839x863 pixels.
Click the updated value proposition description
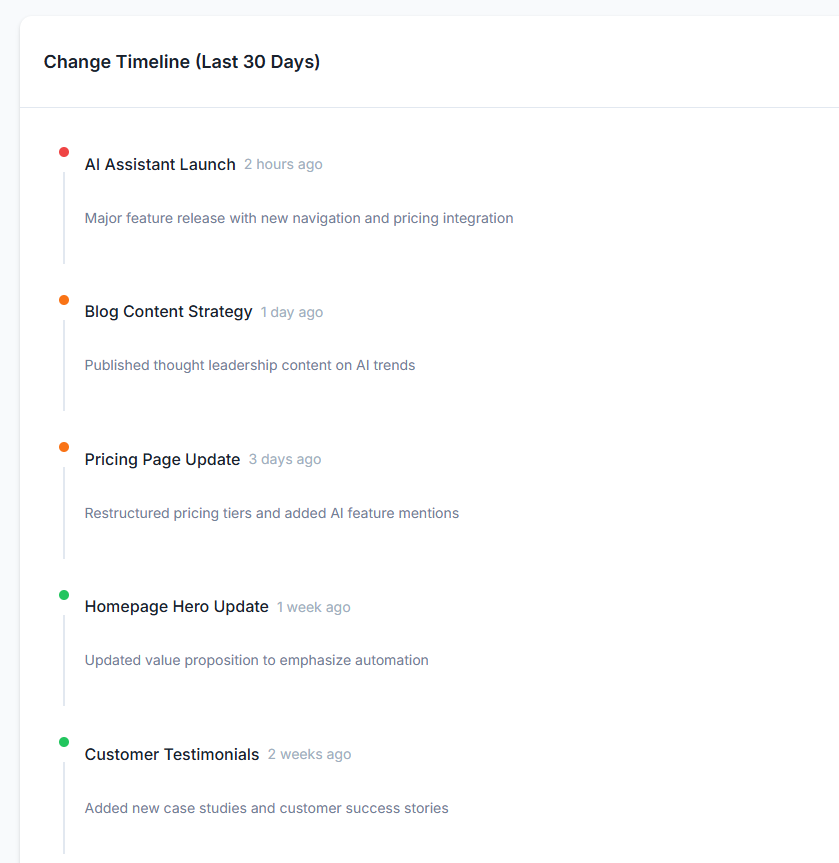(x=257, y=660)
